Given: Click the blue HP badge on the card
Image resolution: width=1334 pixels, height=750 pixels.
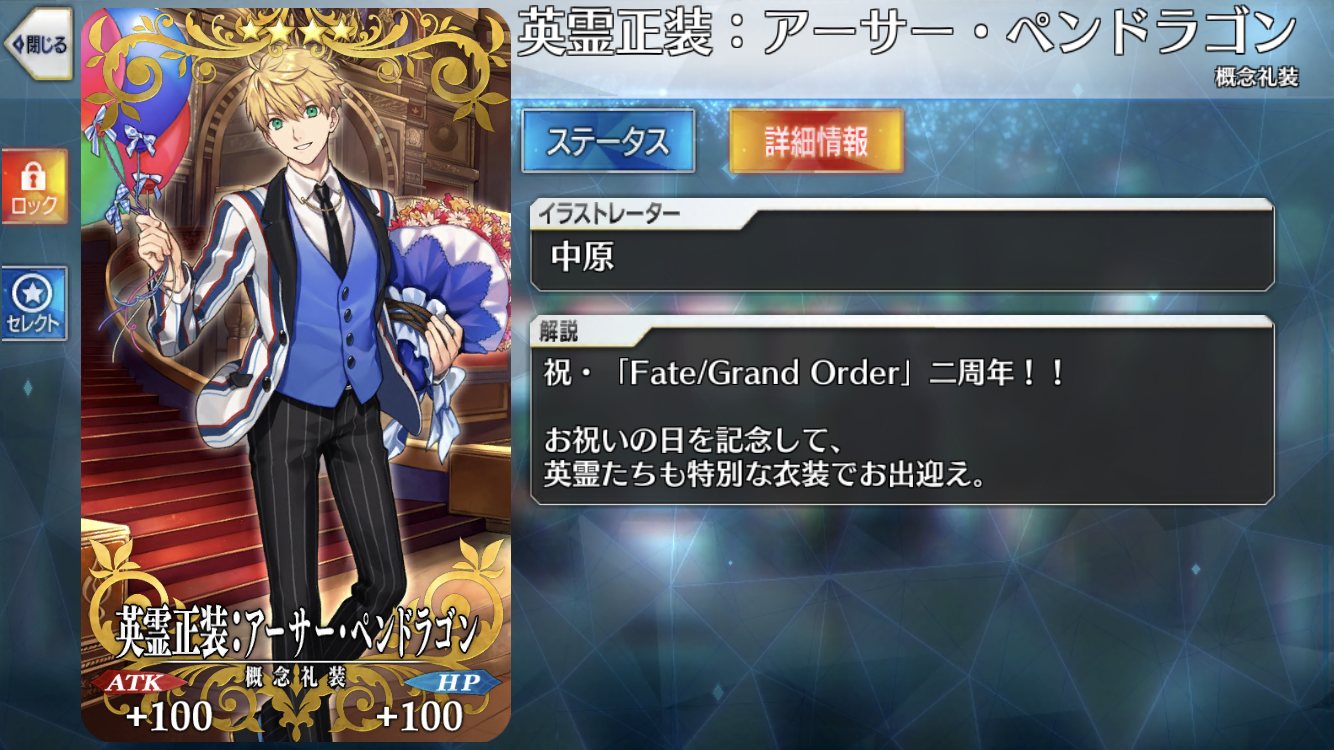Looking at the screenshot, I should click(453, 683).
